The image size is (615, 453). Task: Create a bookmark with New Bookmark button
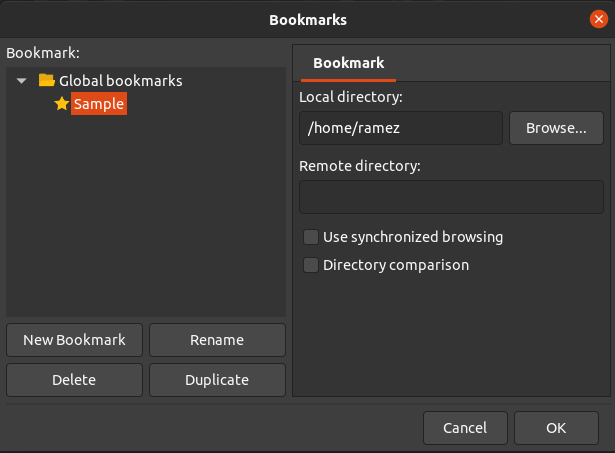[x=74, y=340]
